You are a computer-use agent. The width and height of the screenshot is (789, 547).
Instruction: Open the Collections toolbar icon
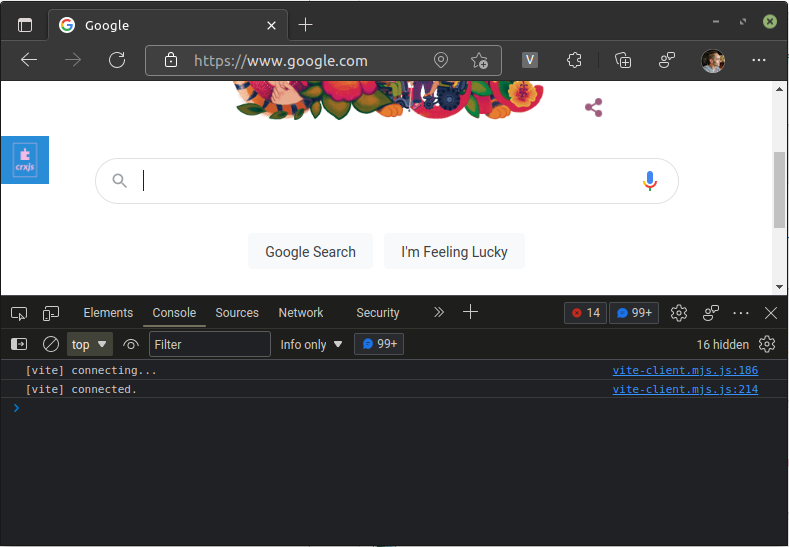pos(623,60)
